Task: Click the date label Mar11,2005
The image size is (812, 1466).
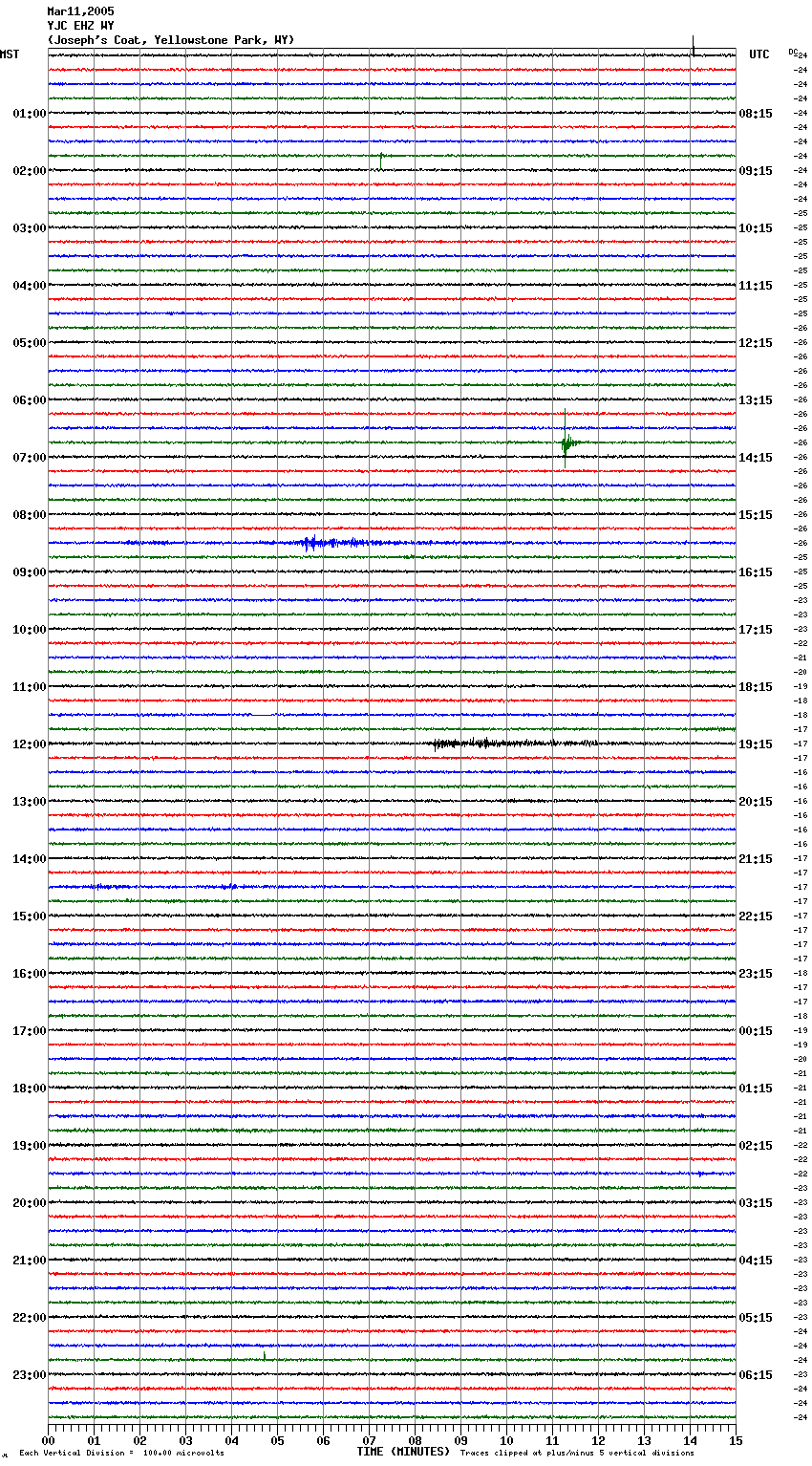Action: coord(80,11)
